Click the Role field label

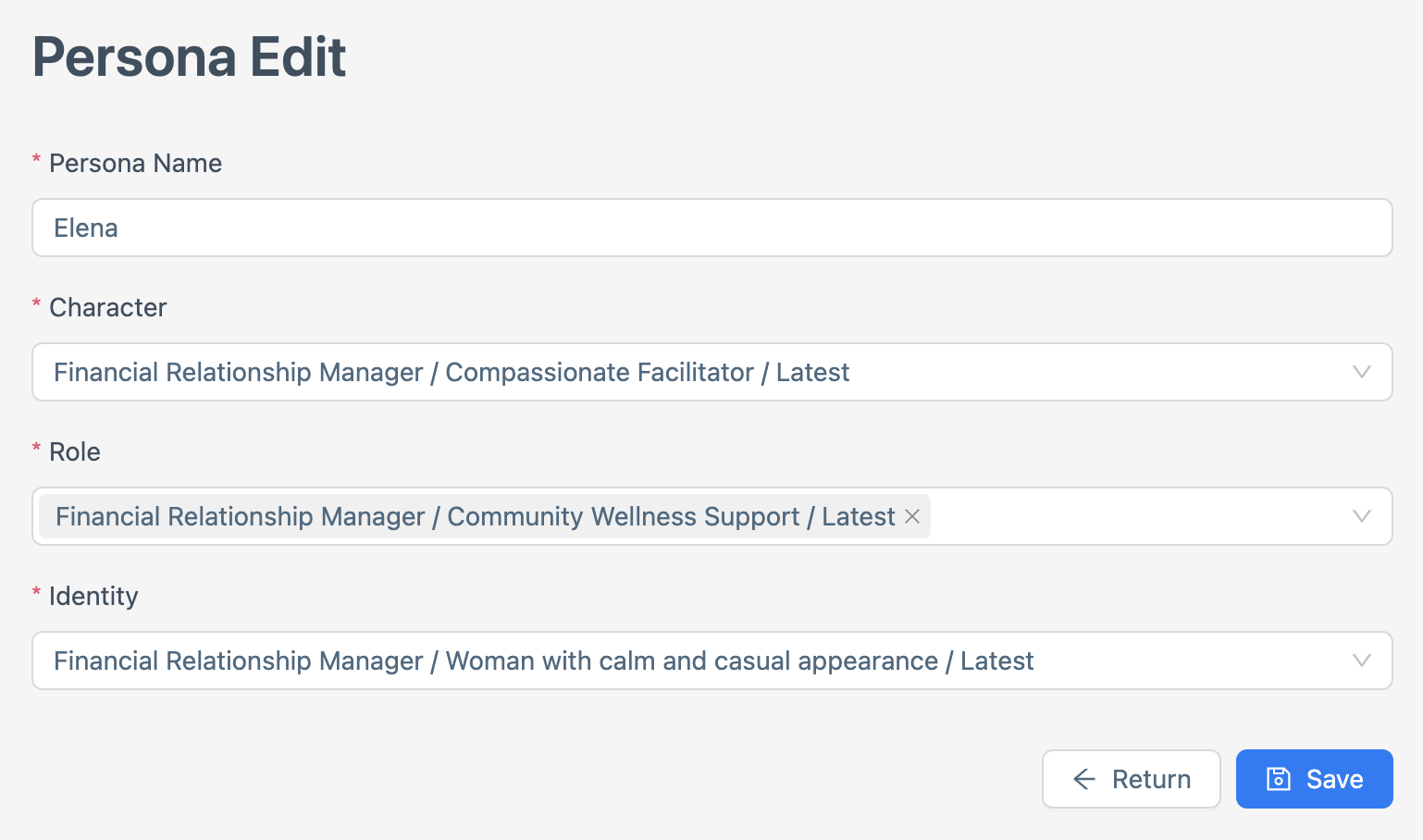click(x=74, y=451)
